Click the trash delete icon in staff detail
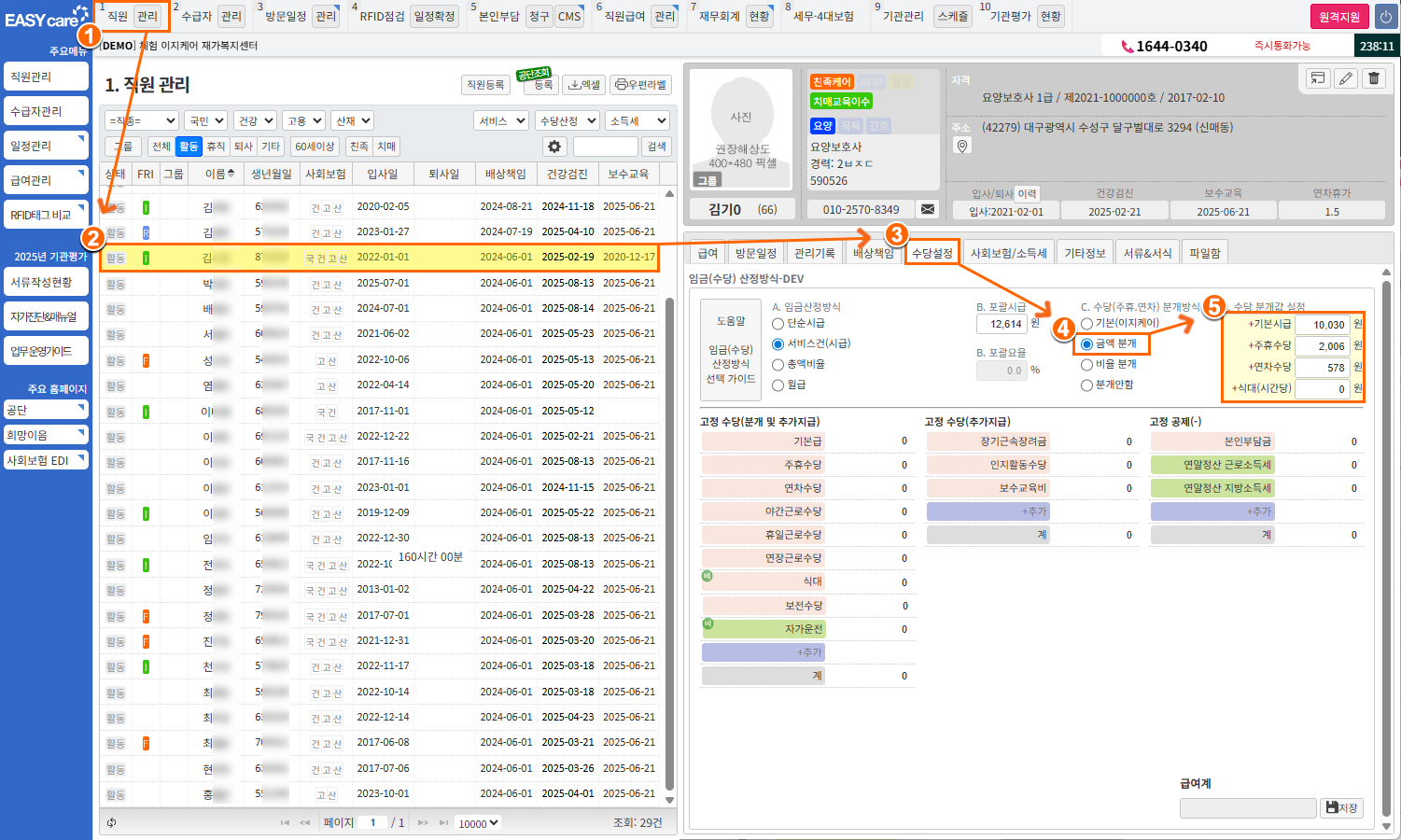 pos(1374,78)
